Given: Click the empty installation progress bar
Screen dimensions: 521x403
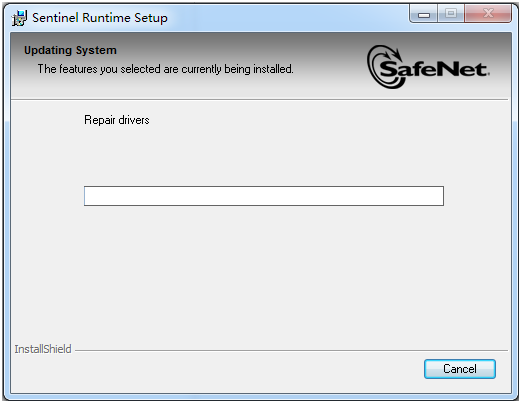Looking at the screenshot, I should [x=264, y=196].
